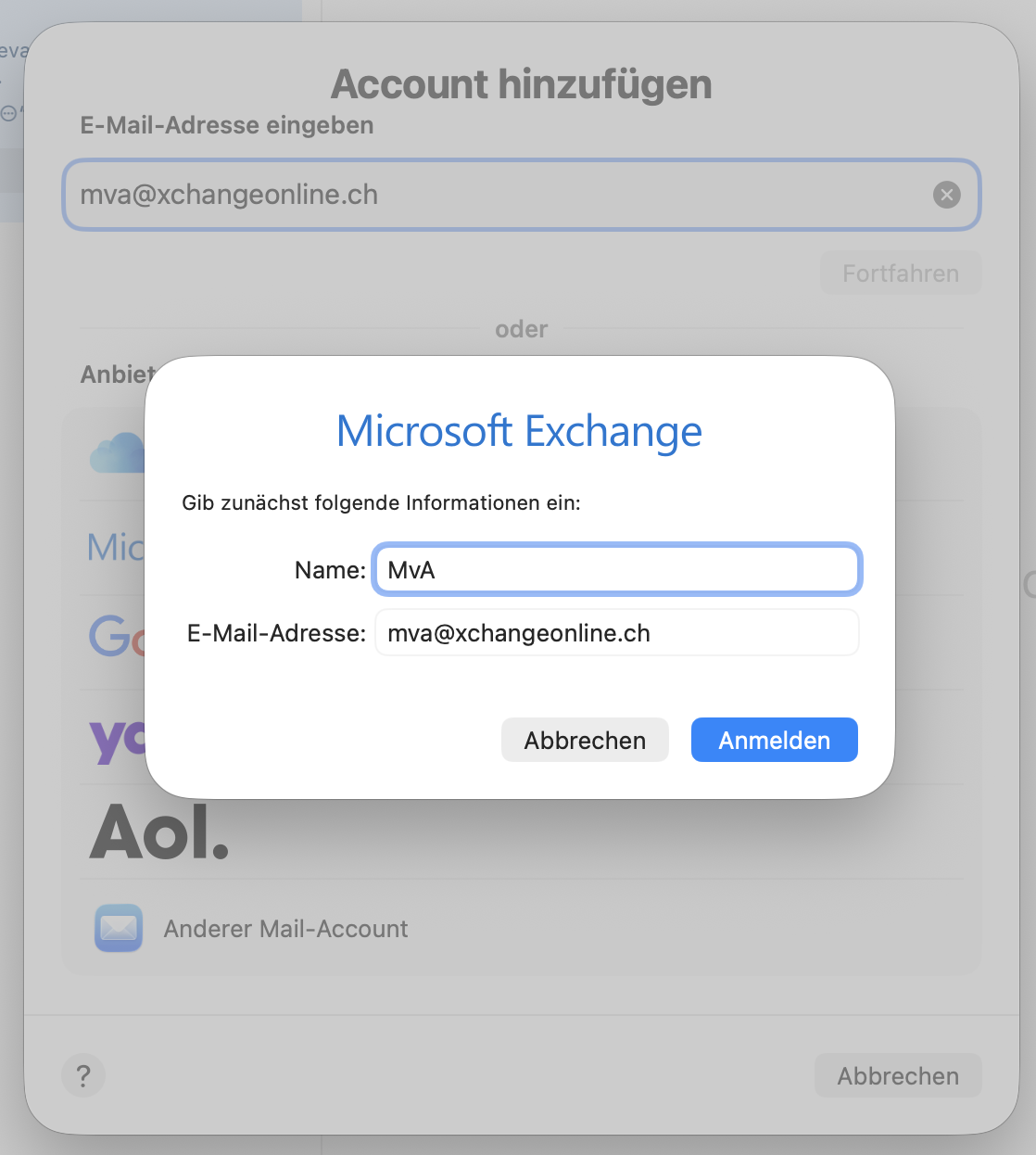1036x1155 pixels.
Task: Click the blue envelope mail icon
Action: pos(119,928)
